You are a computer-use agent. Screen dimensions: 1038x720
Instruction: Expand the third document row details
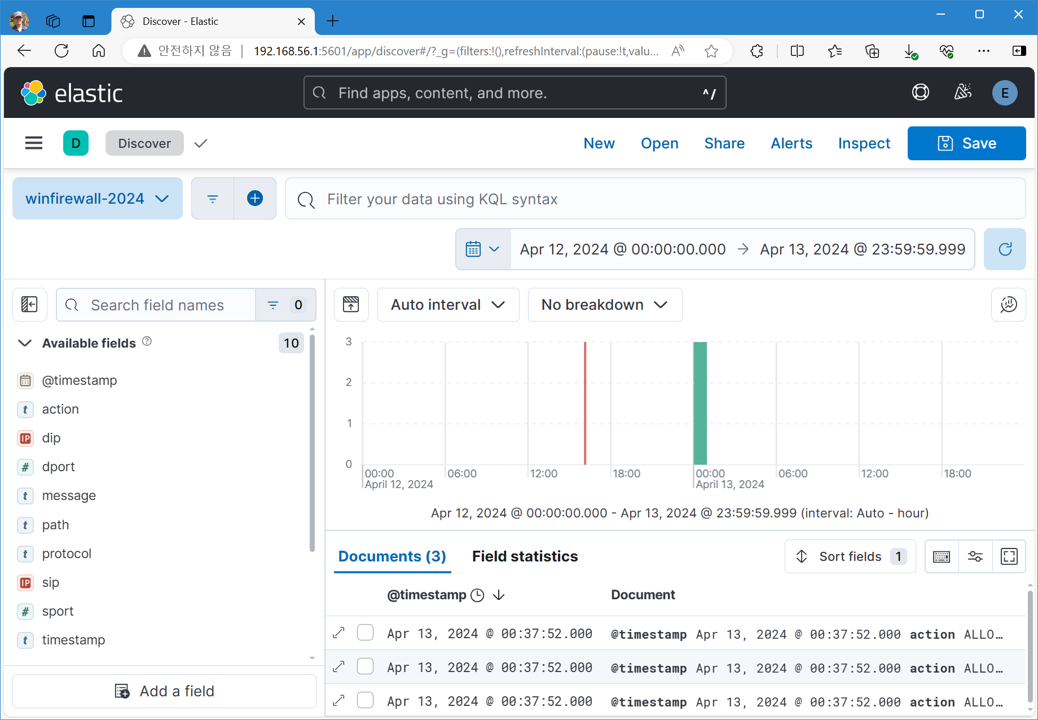[339, 701]
